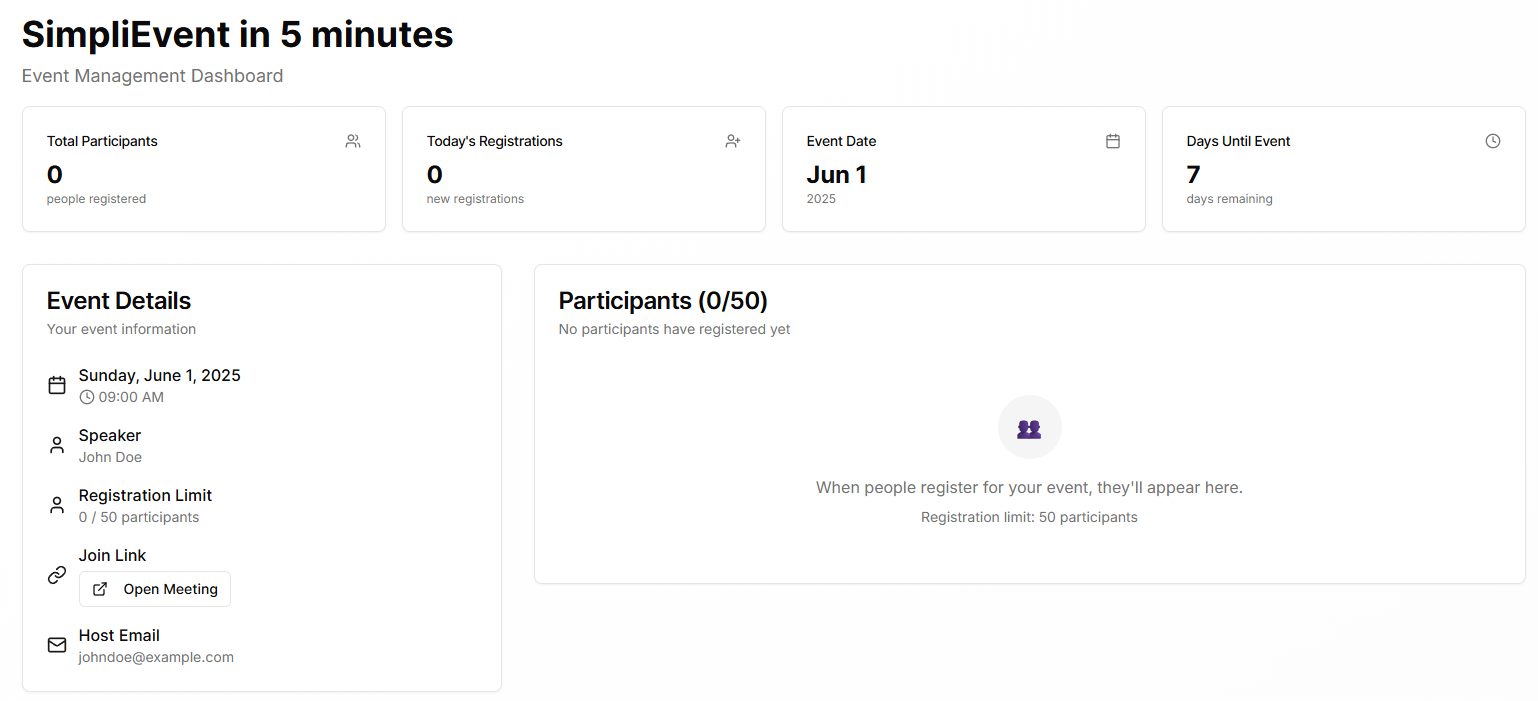Click the Event Details heading

(x=119, y=301)
